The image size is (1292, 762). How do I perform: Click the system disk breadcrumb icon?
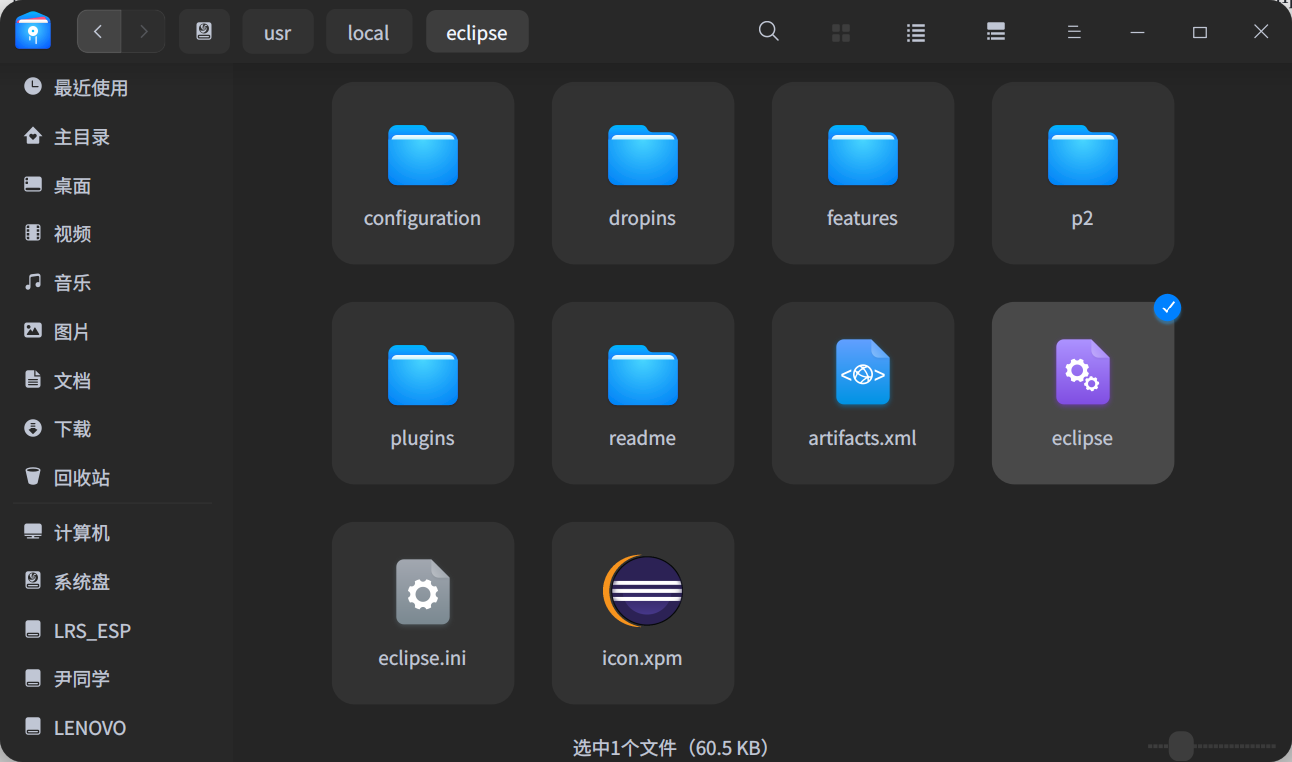[204, 31]
